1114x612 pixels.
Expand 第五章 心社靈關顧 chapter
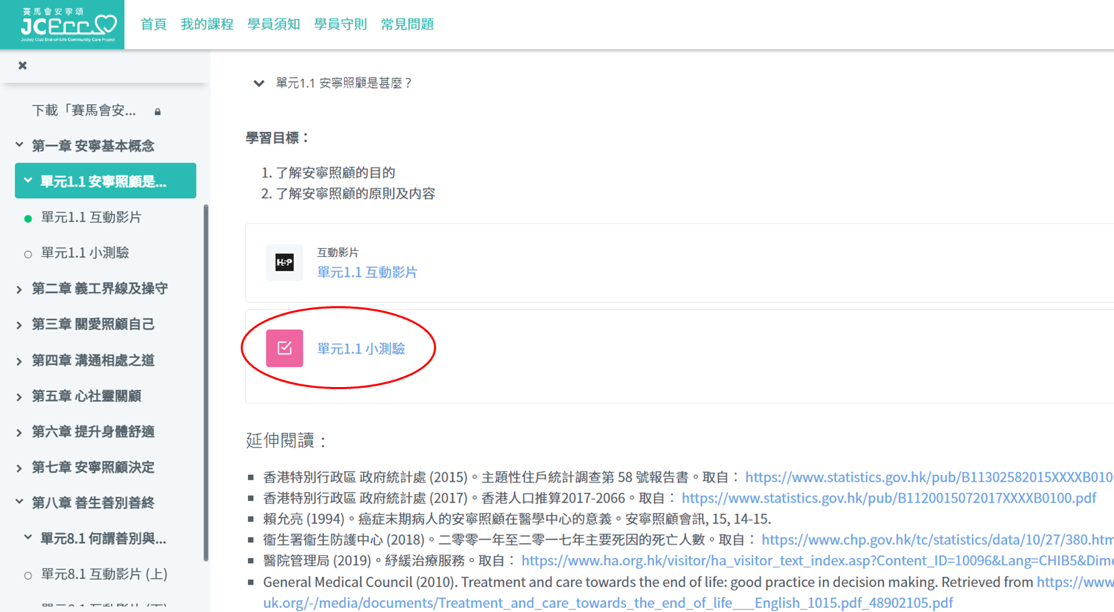coord(19,396)
